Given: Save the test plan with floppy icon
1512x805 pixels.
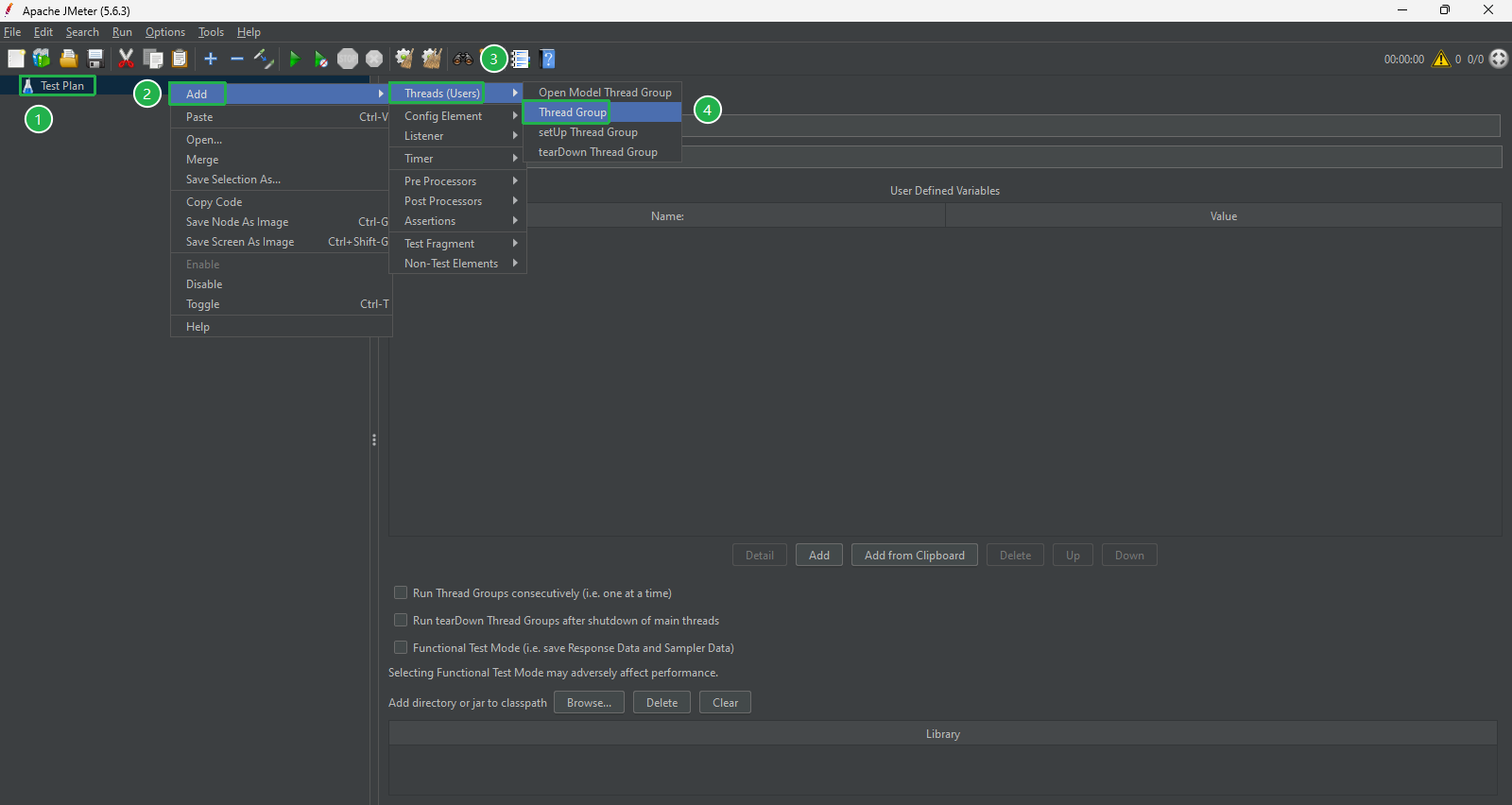Looking at the screenshot, I should tap(94, 59).
